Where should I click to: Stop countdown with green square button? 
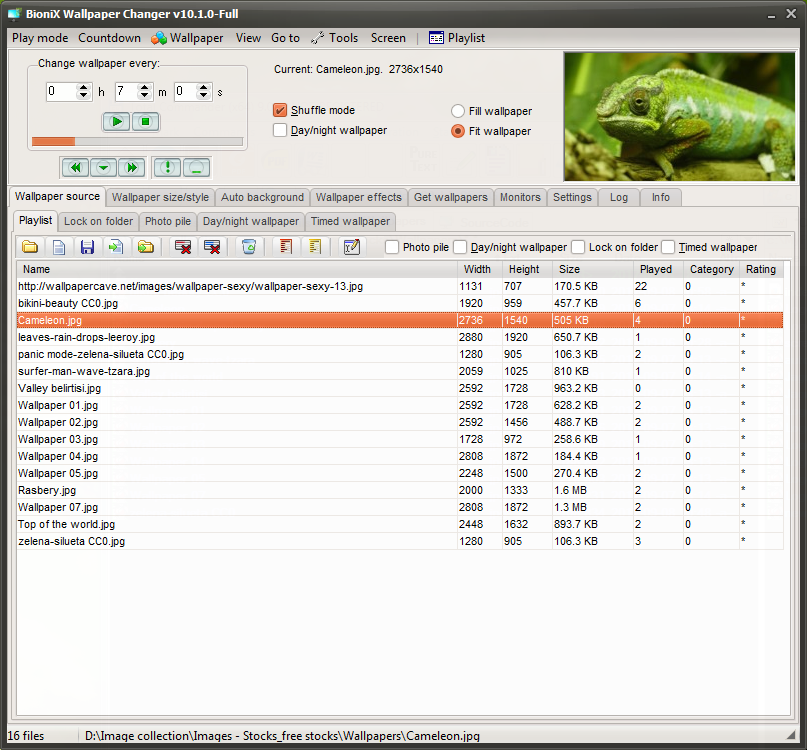[146, 122]
